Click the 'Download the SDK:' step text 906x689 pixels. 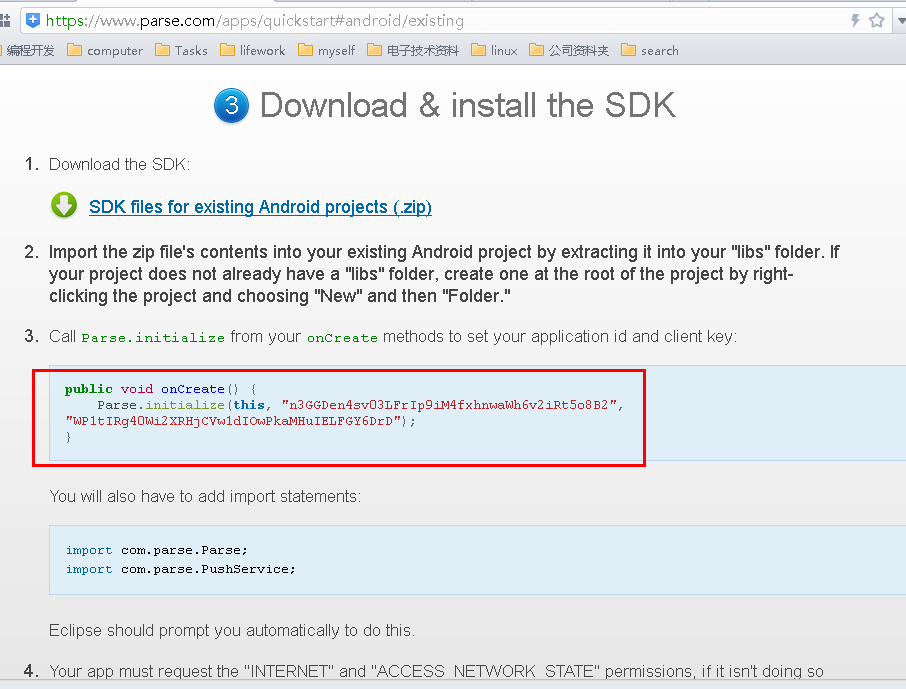(x=120, y=165)
